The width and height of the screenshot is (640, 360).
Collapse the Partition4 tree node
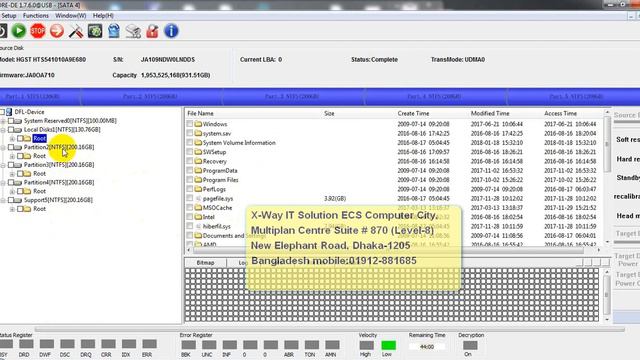pos(3,182)
